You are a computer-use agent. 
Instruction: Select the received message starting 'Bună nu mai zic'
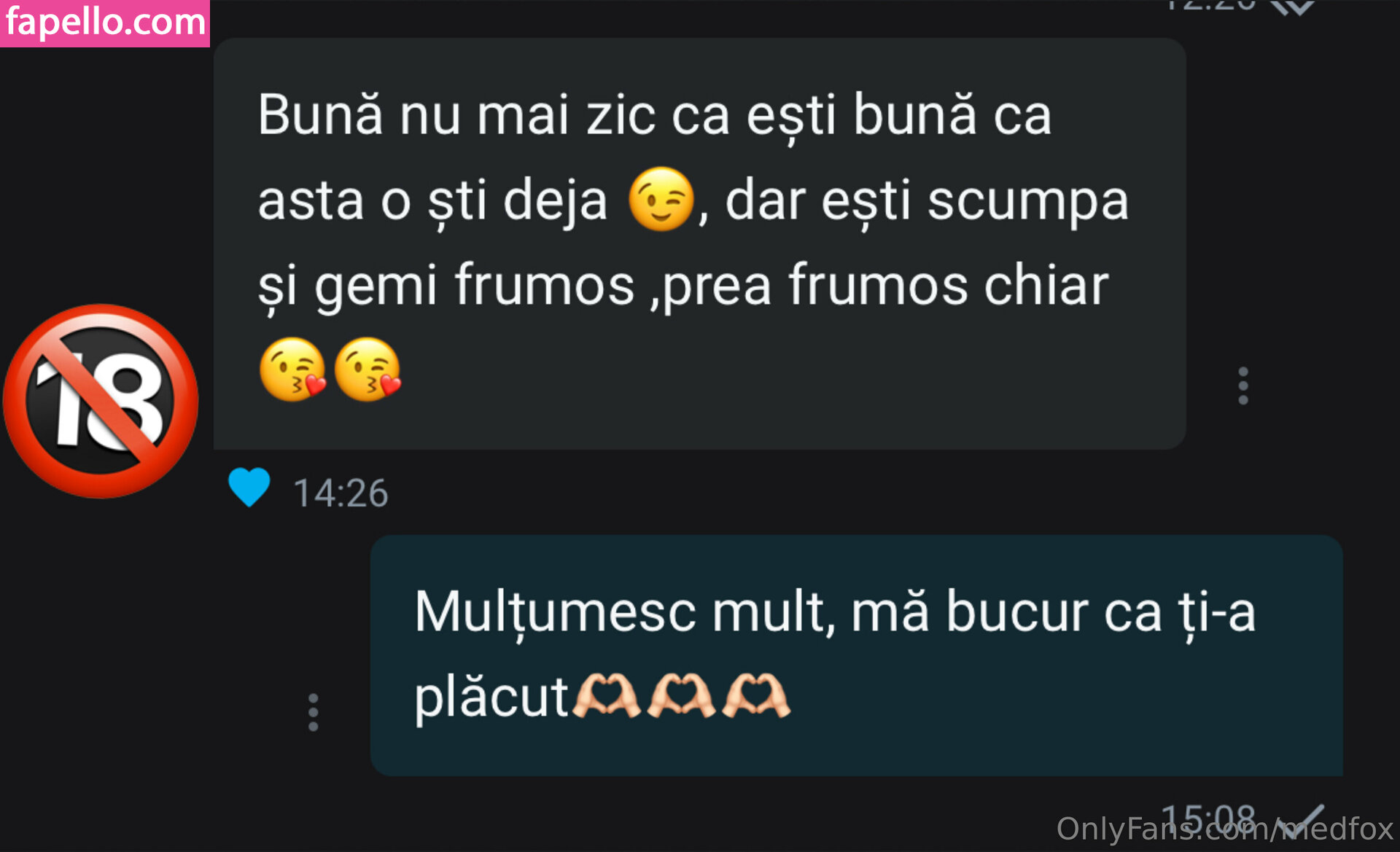(699, 243)
